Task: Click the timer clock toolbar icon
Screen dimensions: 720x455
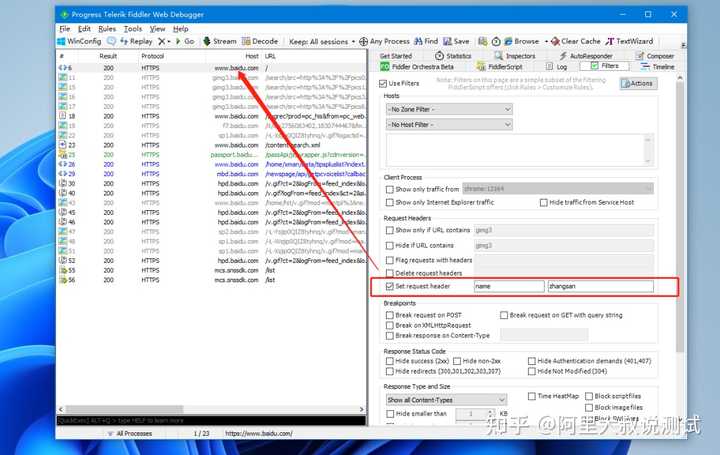Action: click(x=496, y=42)
